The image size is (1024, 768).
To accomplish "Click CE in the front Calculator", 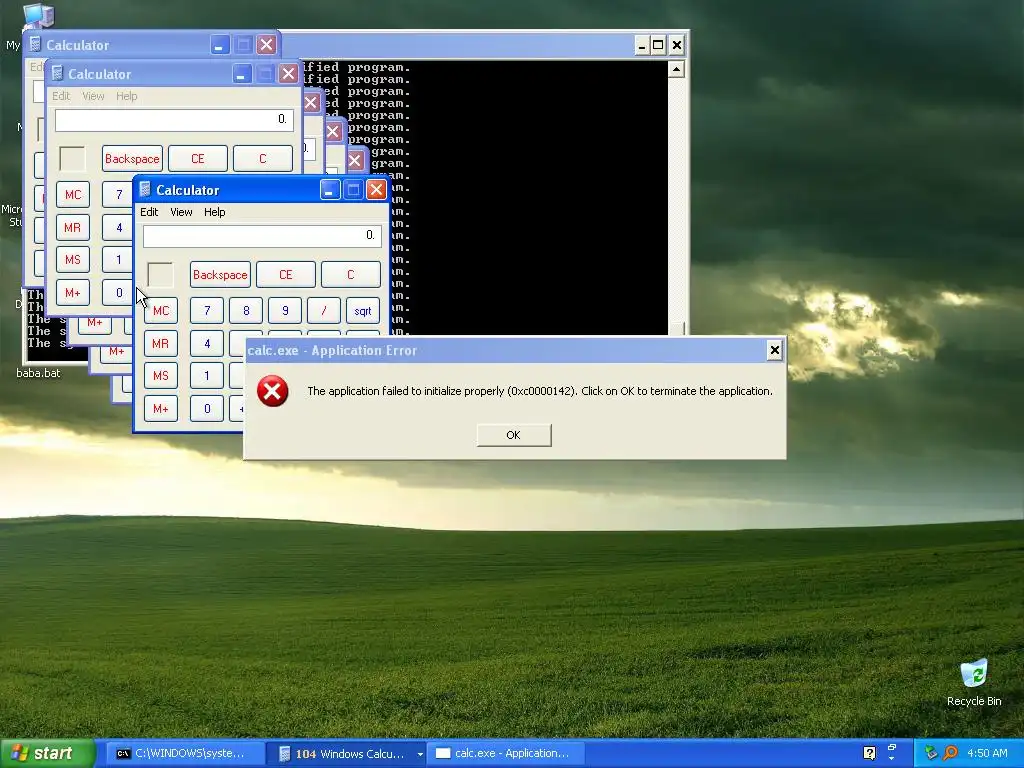I will tap(285, 275).
